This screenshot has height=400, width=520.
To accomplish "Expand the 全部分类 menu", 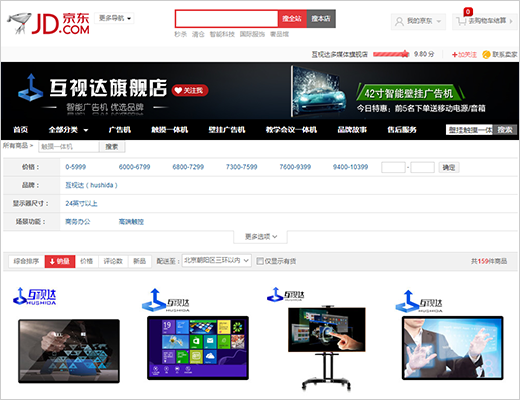I will click(x=68, y=130).
